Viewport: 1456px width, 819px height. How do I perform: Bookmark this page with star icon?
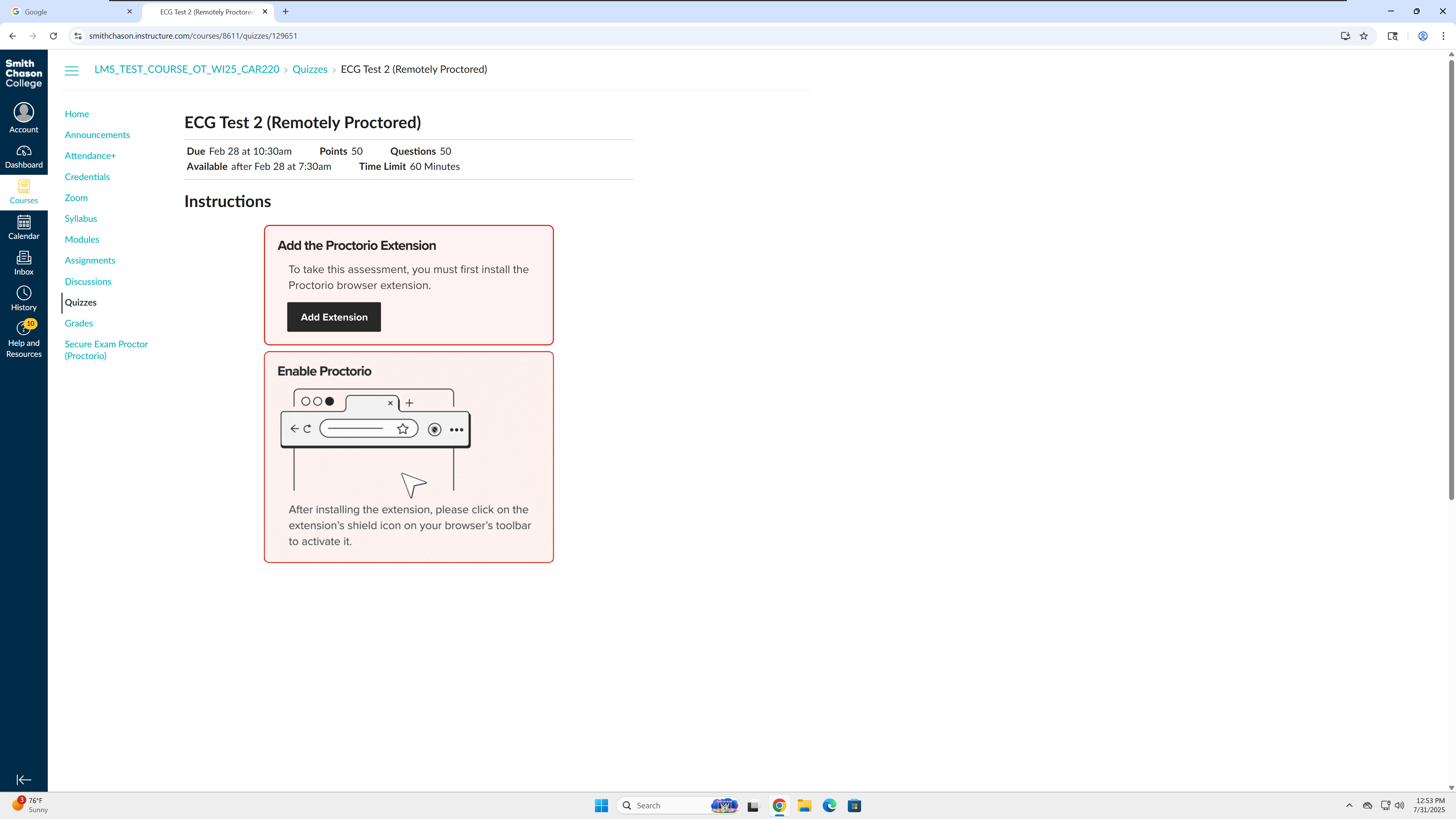click(x=1364, y=36)
